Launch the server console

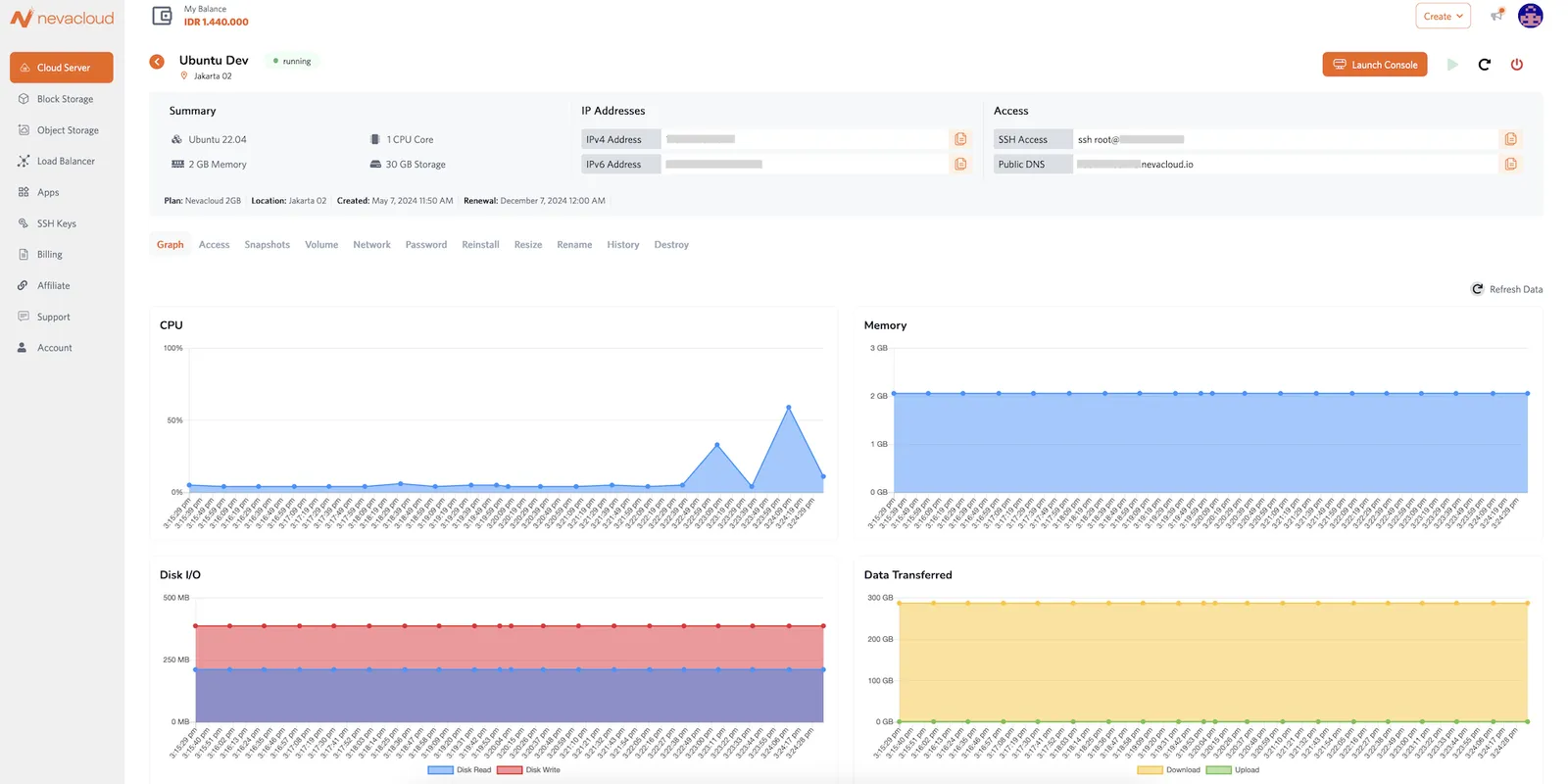(x=1374, y=65)
